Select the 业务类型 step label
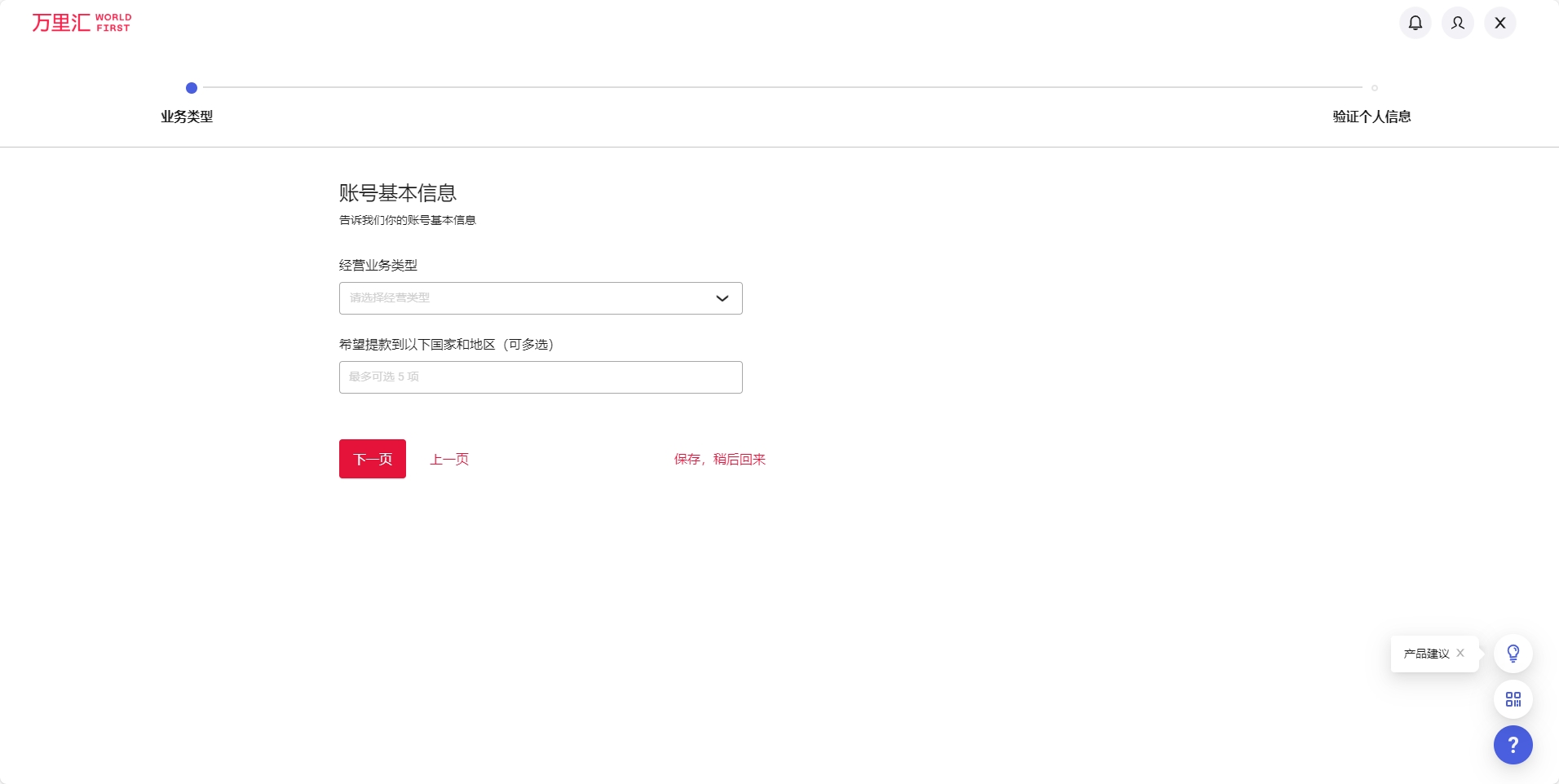 pyautogui.click(x=187, y=117)
